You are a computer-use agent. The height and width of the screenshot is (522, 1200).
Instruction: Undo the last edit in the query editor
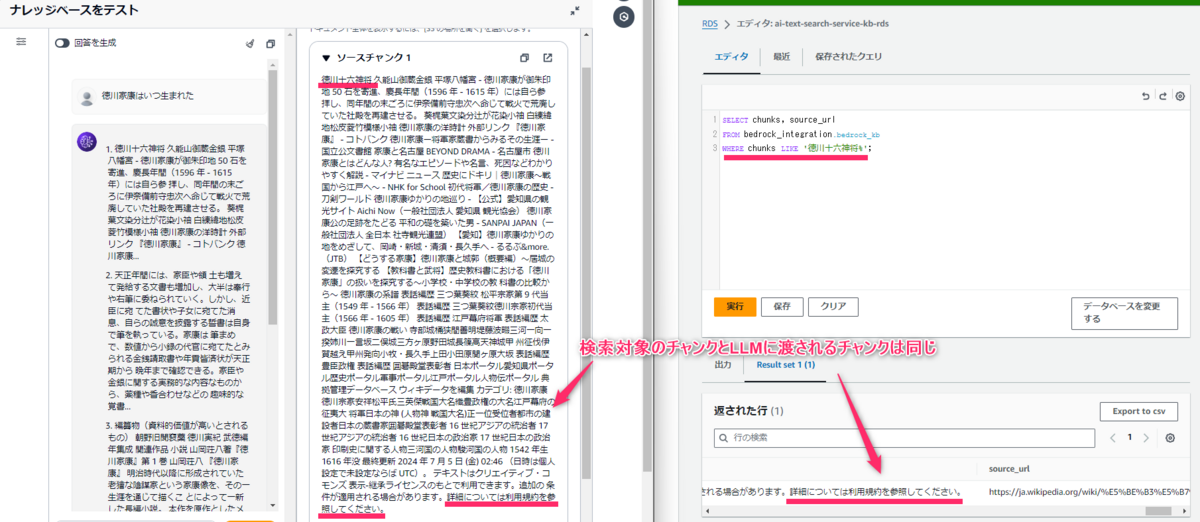click(x=1146, y=96)
